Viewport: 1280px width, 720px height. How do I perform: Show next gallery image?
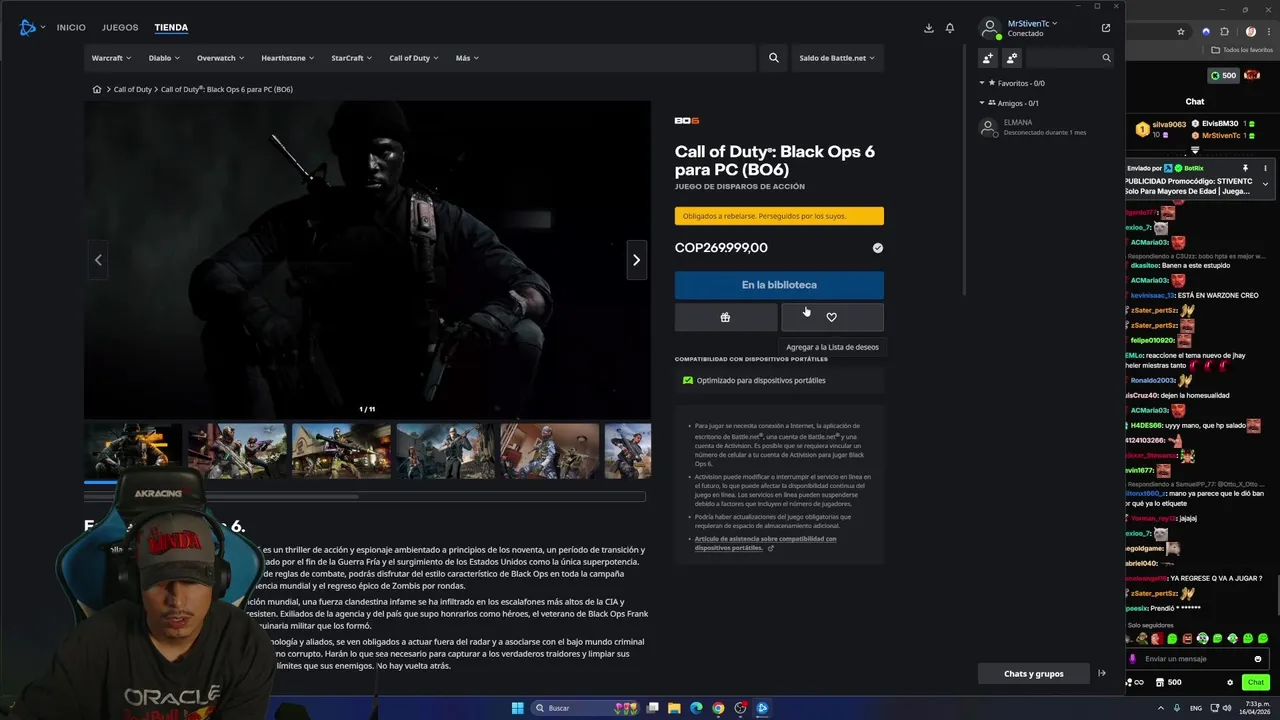pos(636,260)
